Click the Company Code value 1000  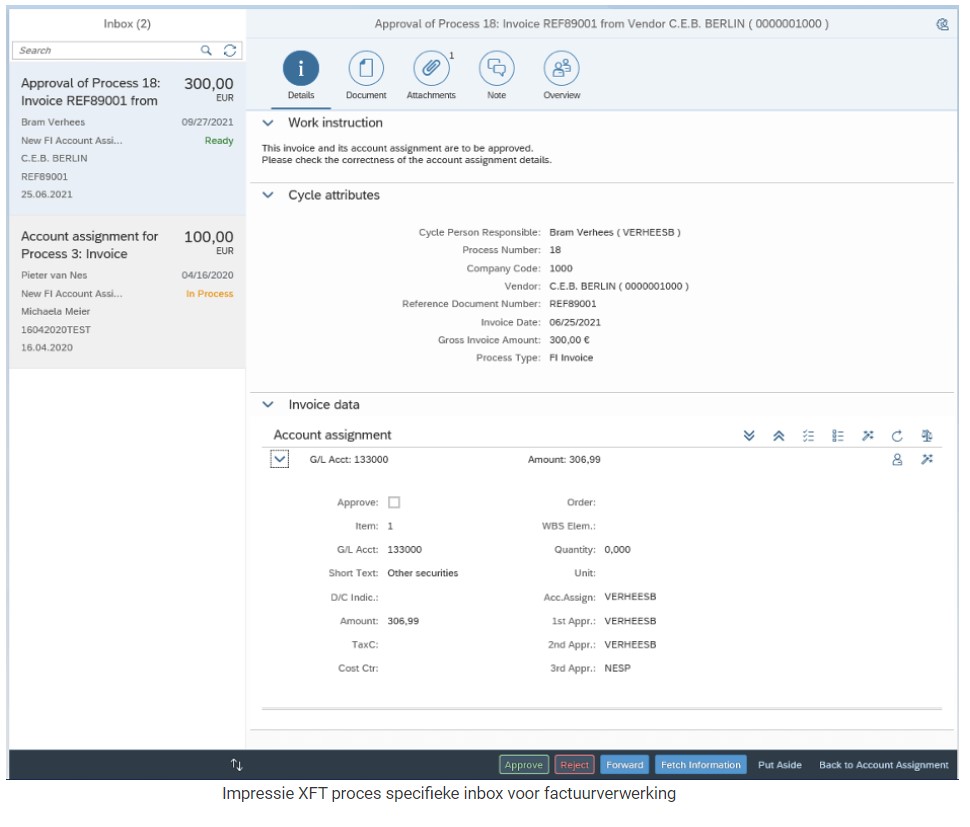pos(561,268)
